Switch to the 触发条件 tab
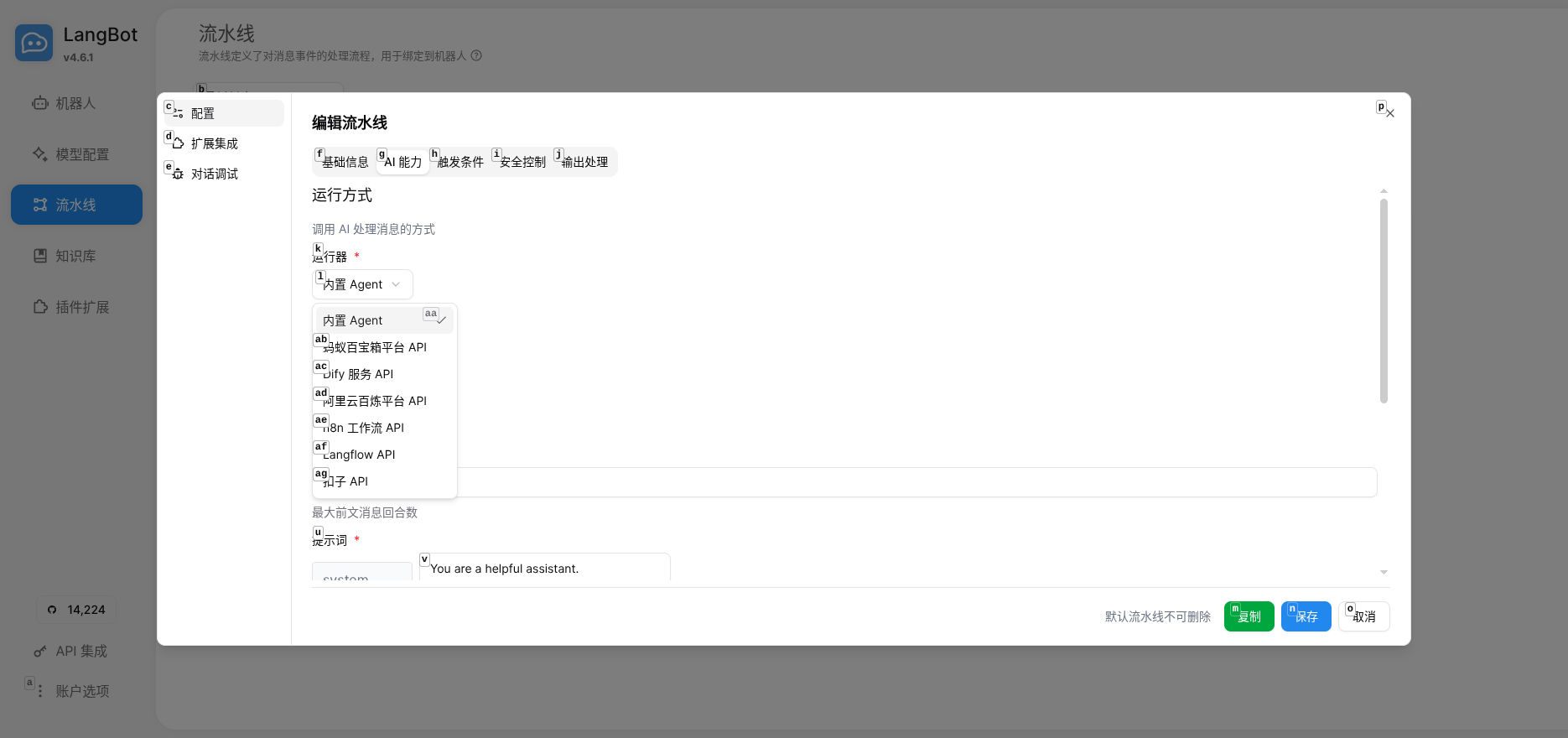1568x738 pixels. tap(460, 162)
